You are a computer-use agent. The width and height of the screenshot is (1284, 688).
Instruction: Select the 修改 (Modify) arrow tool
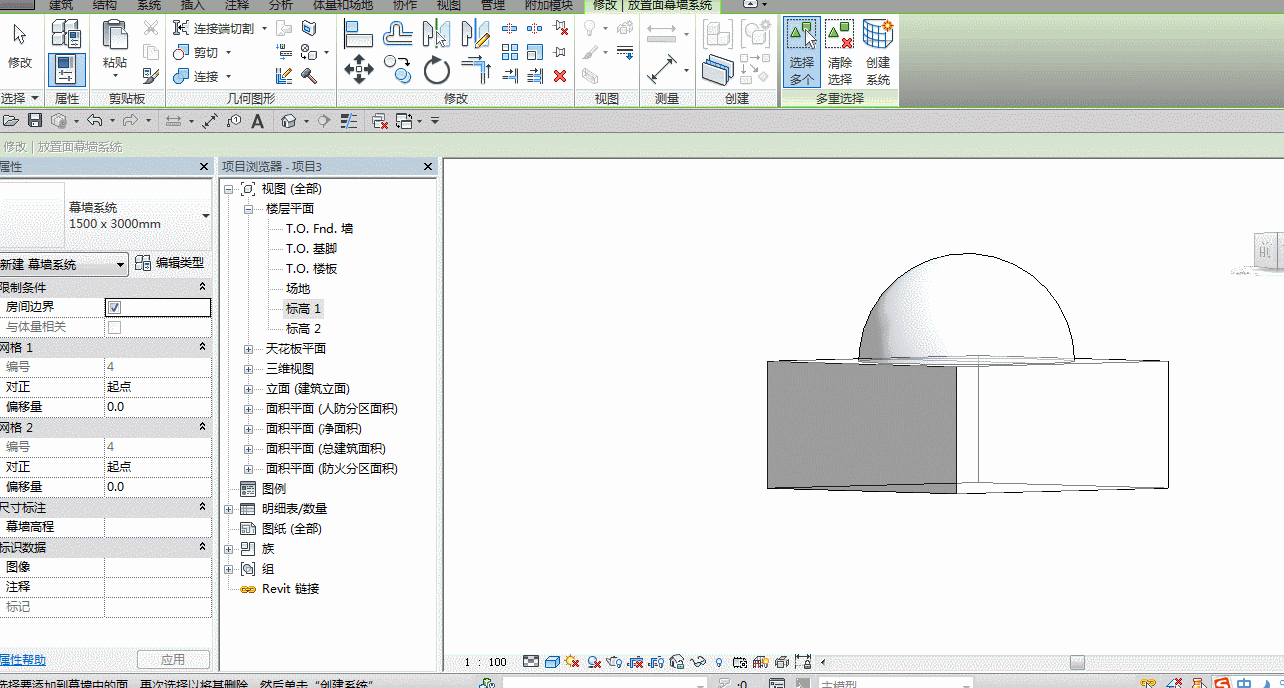pyautogui.click(x=20, y=45)
